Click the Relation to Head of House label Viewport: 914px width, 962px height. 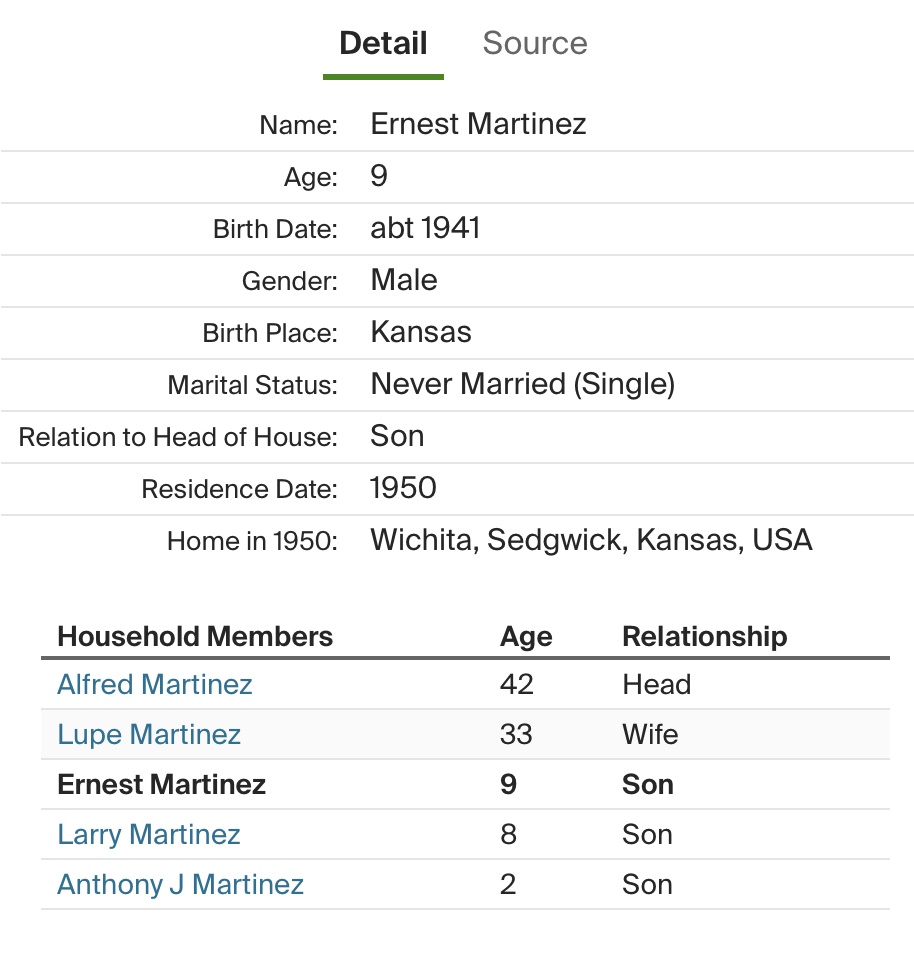tap(178, 437)
